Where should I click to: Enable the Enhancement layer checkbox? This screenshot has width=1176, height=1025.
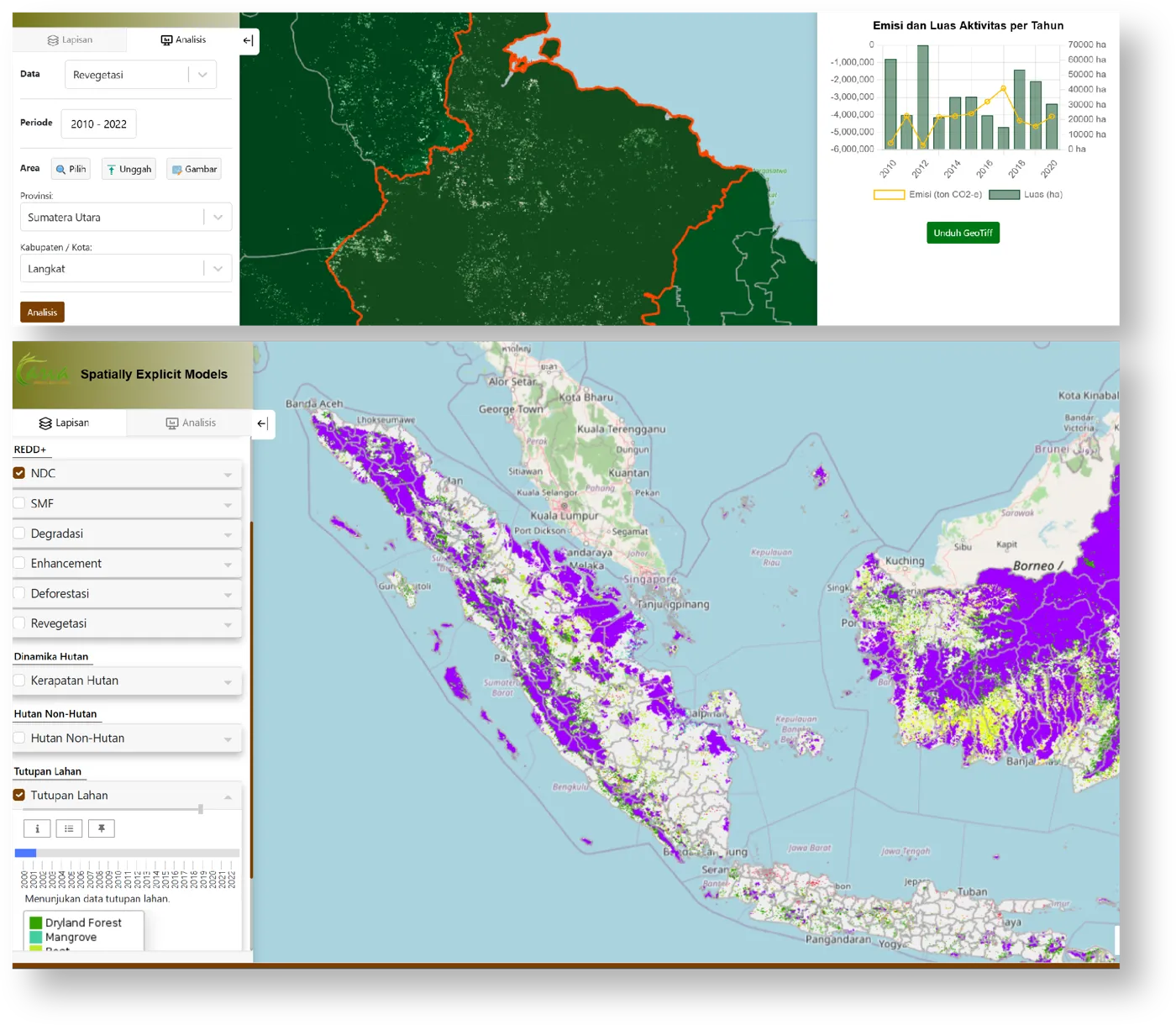pos(19,563)
